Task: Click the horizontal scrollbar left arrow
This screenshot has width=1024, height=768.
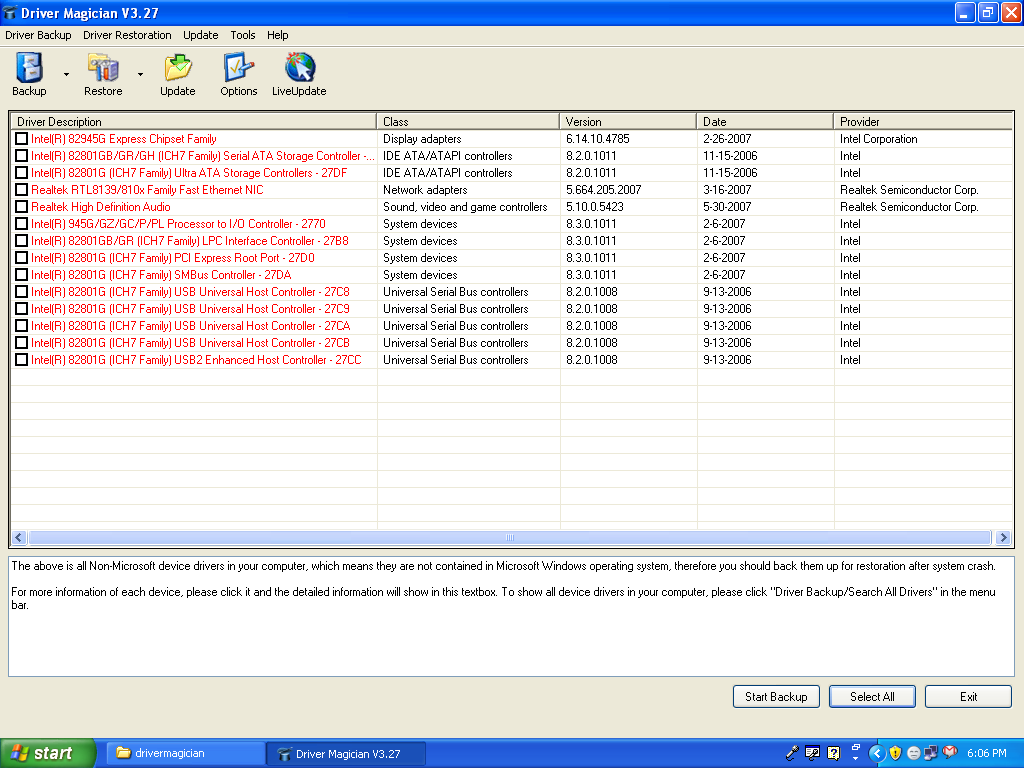Action: click(18, 537)
